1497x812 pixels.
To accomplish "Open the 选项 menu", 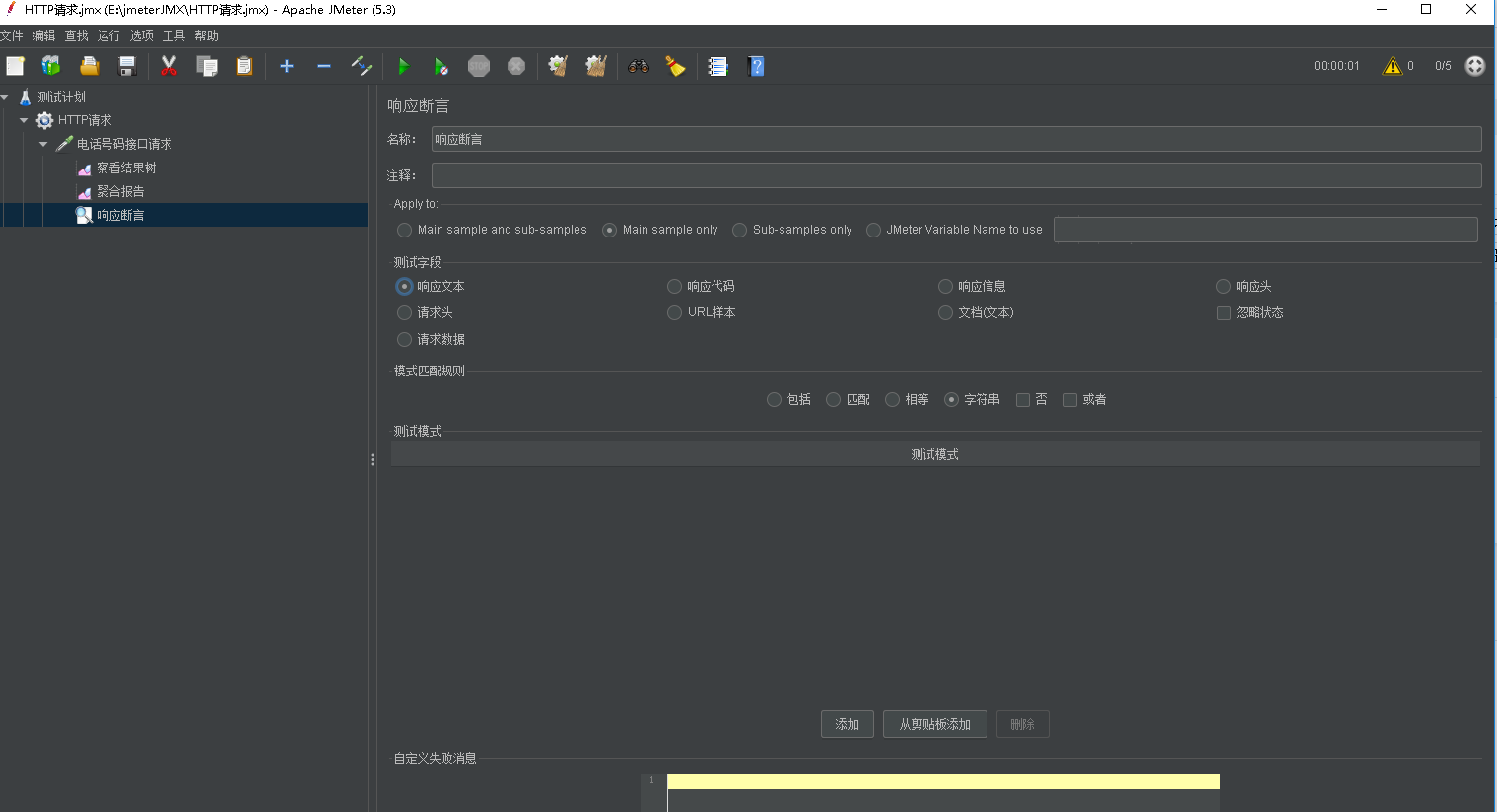I will tap(141, 35).
